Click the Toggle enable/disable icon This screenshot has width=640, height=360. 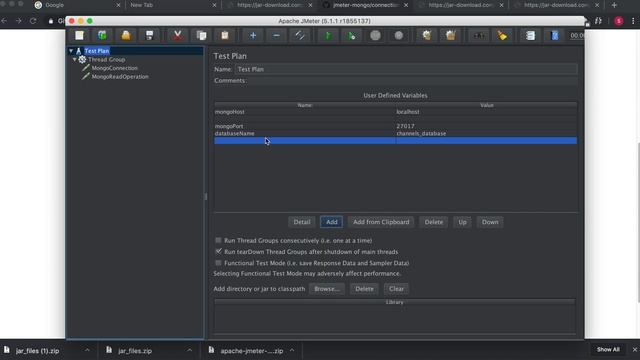[x=300, y=36]
